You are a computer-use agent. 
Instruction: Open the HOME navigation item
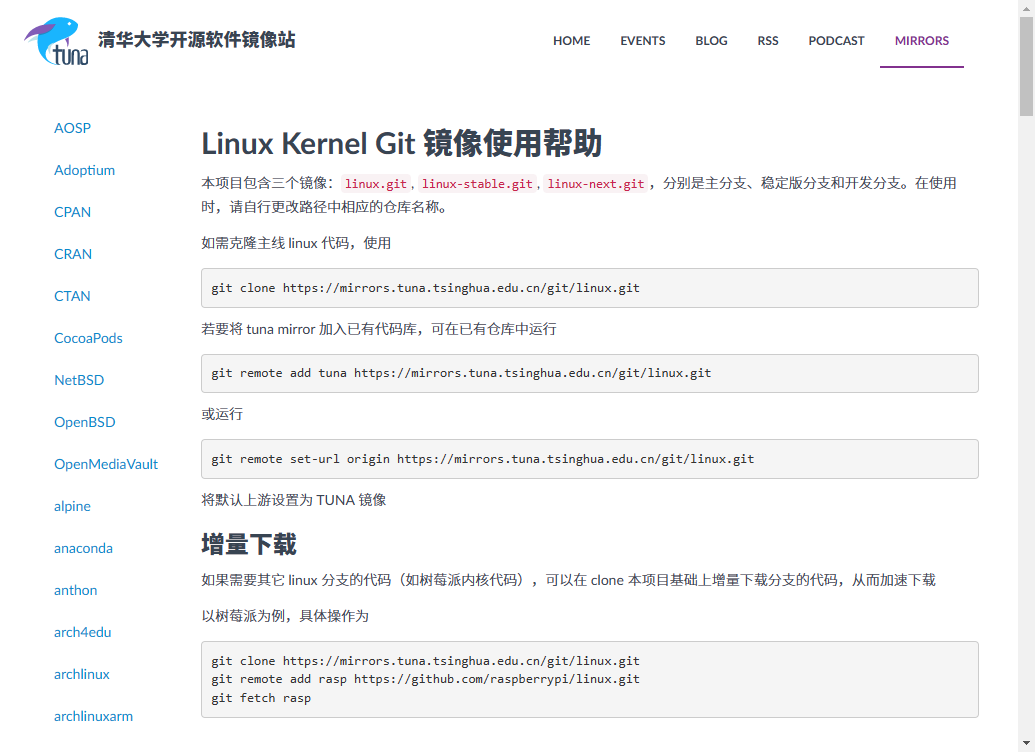pyautogui.click(x=572, y=40)
